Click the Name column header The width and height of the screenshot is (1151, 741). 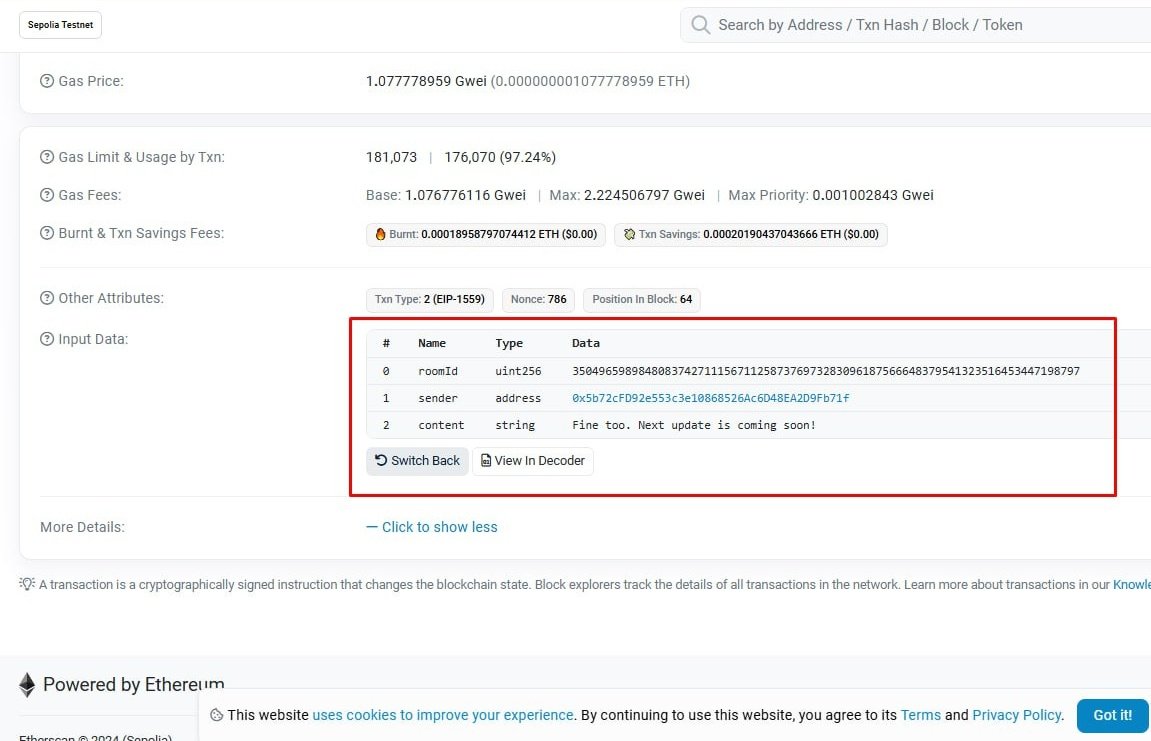[432, 343]
